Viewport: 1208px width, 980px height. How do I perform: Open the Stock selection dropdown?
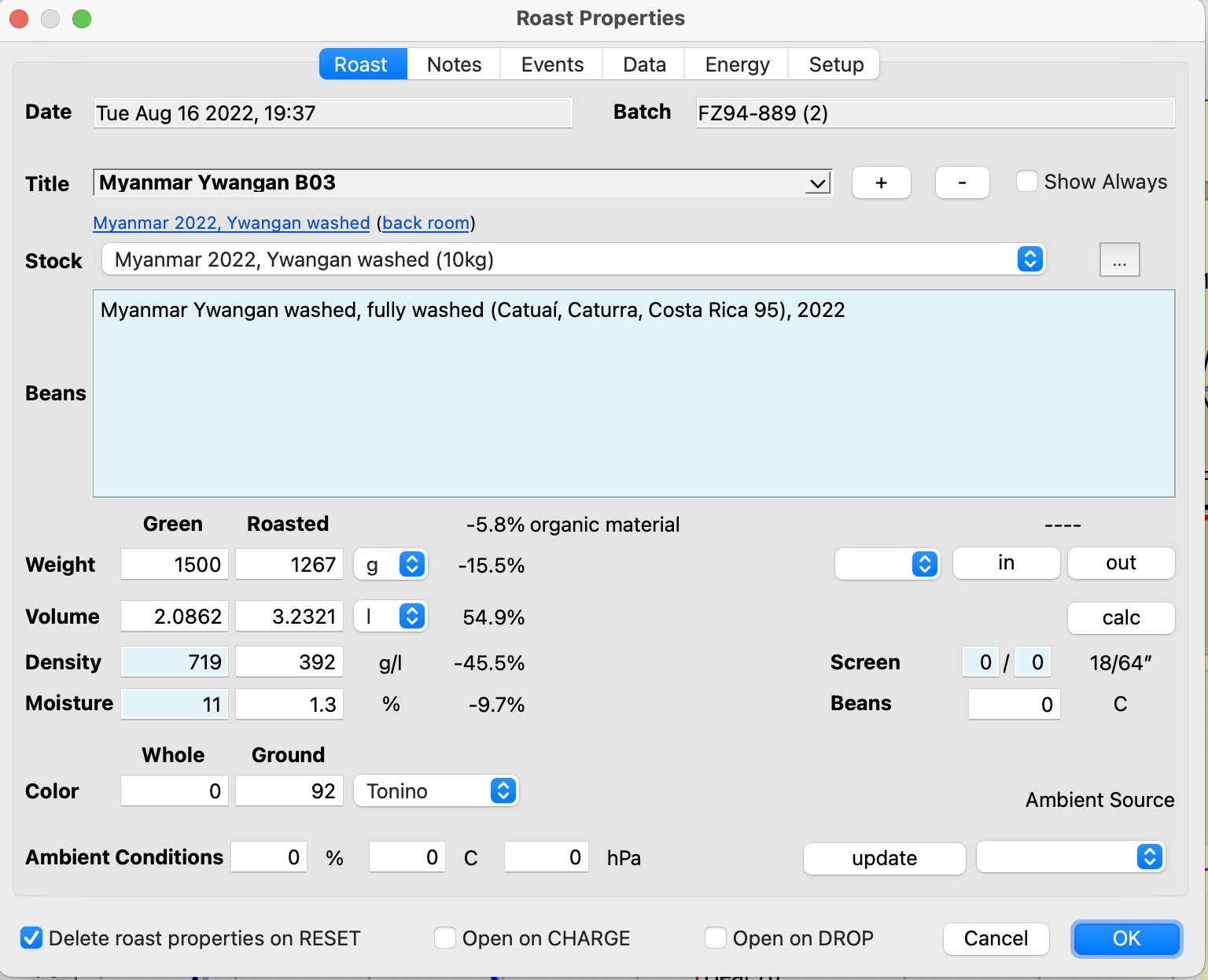click(1029, 259)
